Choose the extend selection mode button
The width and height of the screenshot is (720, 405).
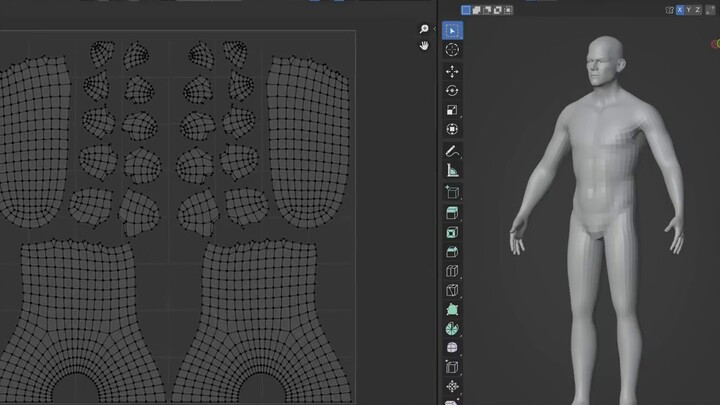pyautogui.click(x=478, y=10)
